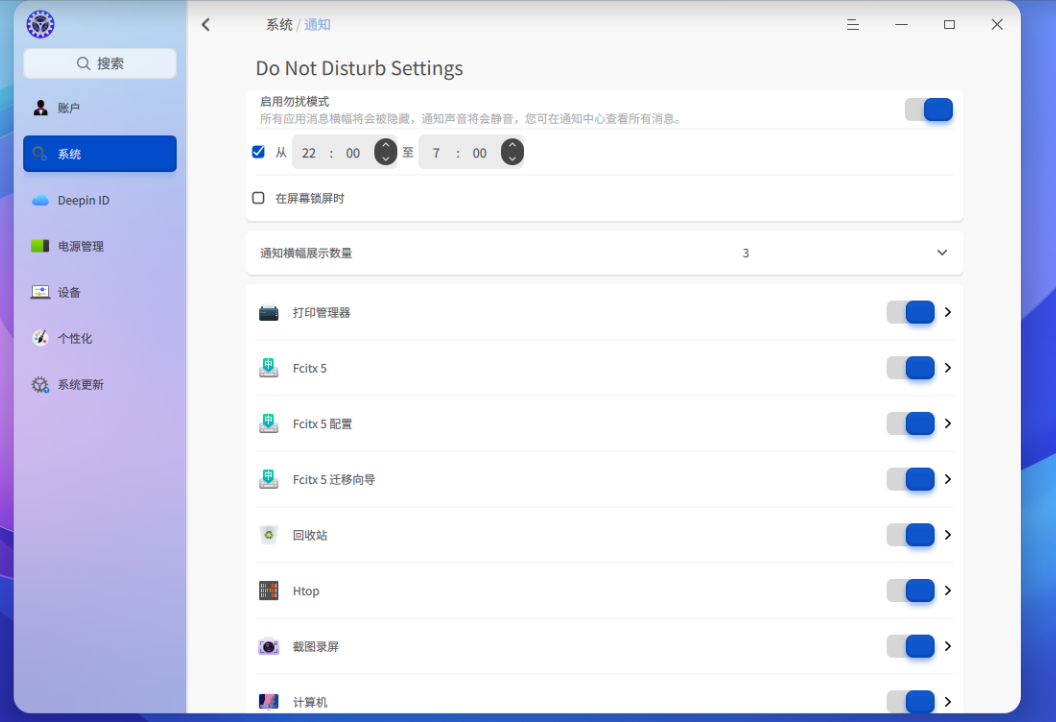Open the title bar hamburger menu
This screenshot has height=722, width=1056.
[853, 25]
